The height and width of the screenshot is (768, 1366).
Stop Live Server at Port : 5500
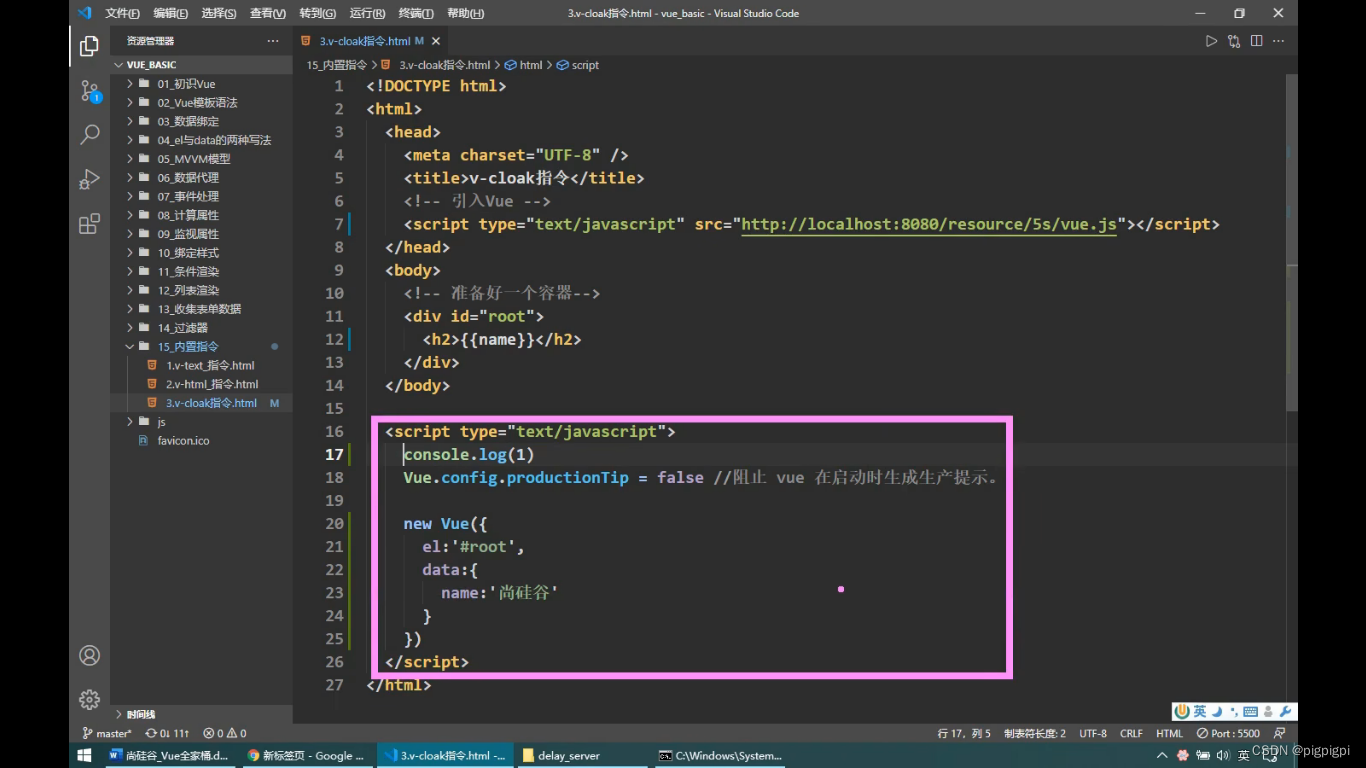coord(1227,733)
